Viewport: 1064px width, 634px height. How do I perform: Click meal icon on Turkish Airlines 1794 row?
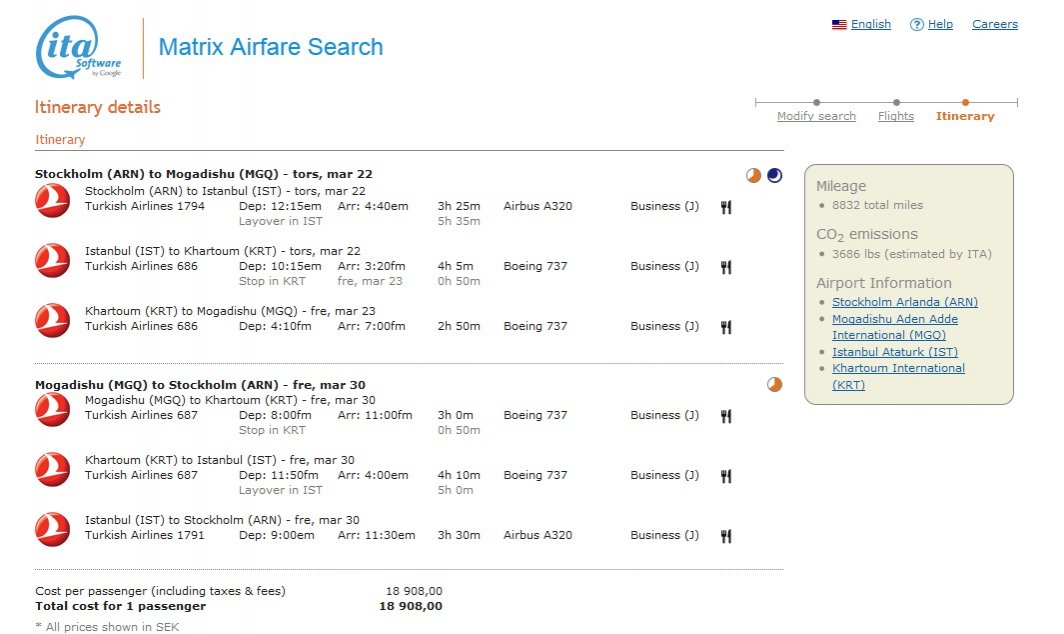click(x=726, y=207)
